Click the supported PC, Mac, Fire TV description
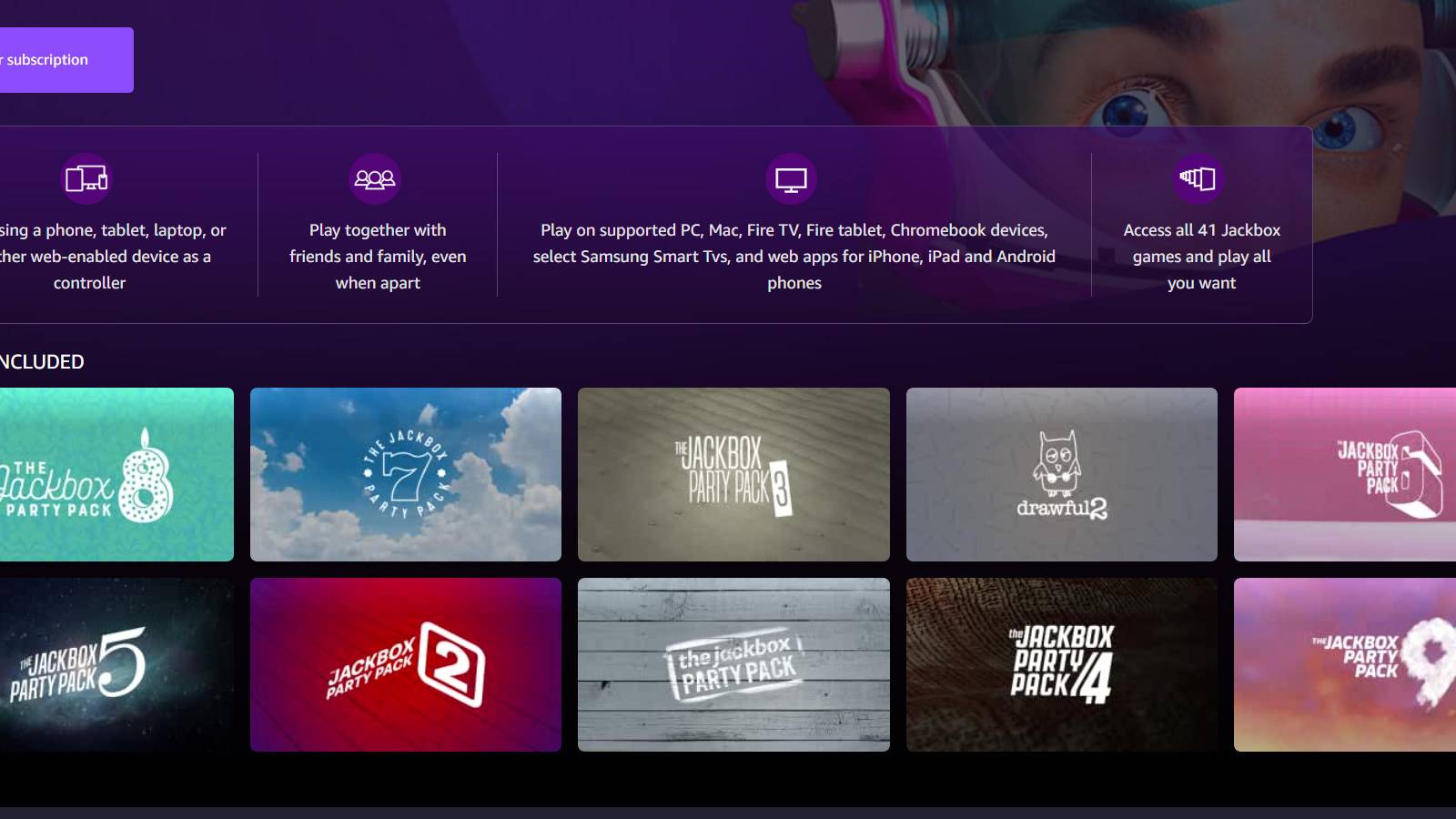1456x819 pixels. [794, 257]
